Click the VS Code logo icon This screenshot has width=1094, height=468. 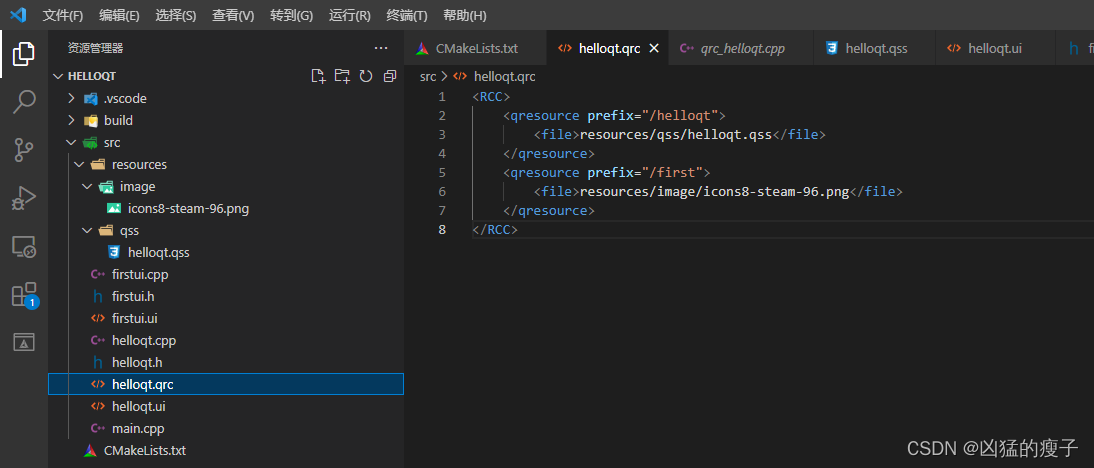(18, 15)
